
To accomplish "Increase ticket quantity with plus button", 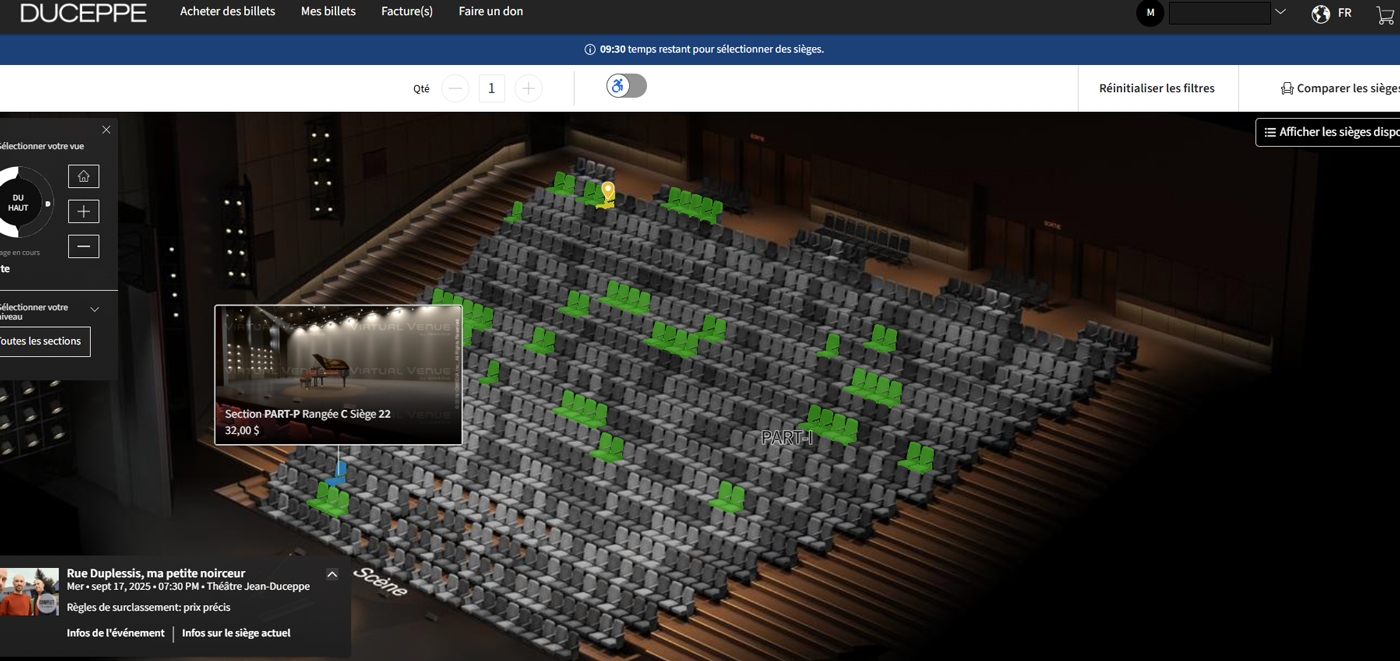I will click(x=528, y=88).
